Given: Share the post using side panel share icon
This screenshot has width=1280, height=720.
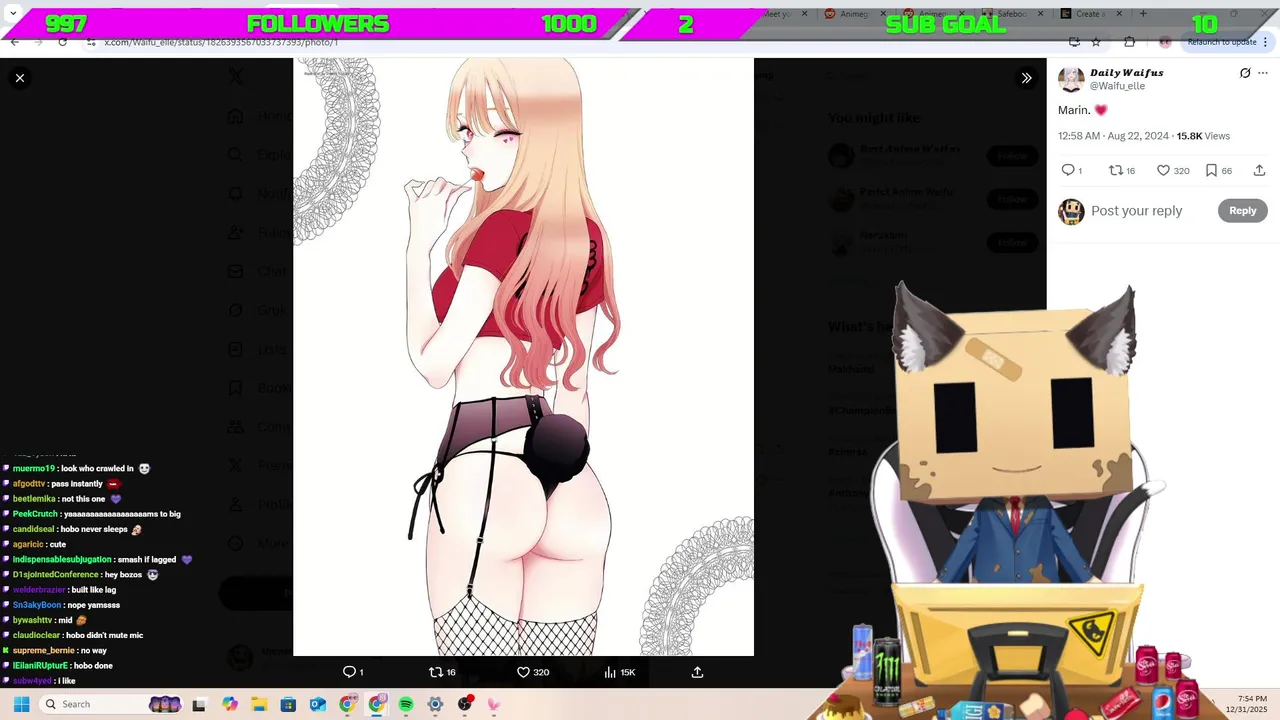Looking at the screenshot, I should click(1259, 170).
